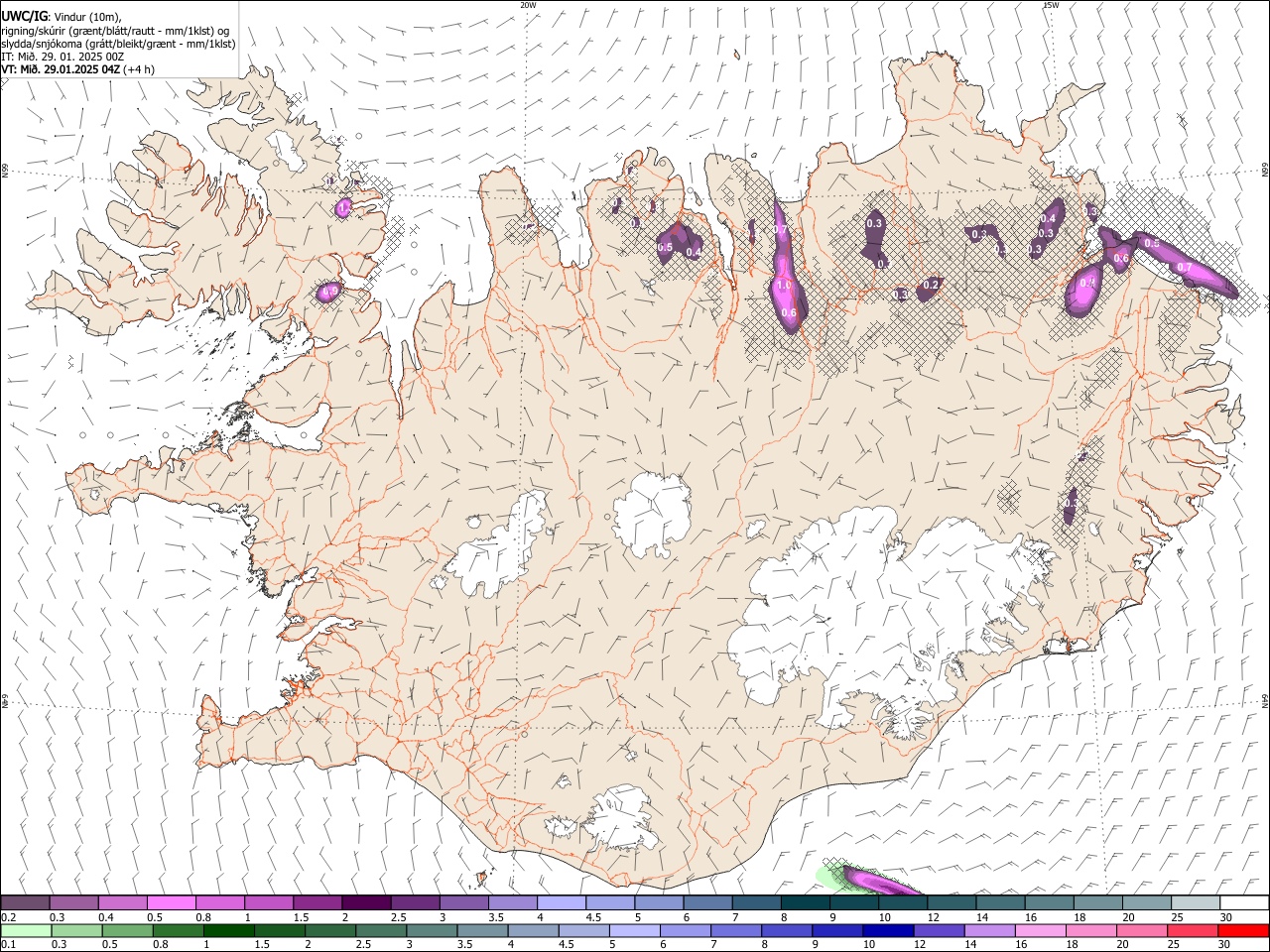Image resolution: width=1270 pixels, height=952 pixels.
Task: Click the darkest green 1 rain legend swatch
Action: click(x=228, y=930)
